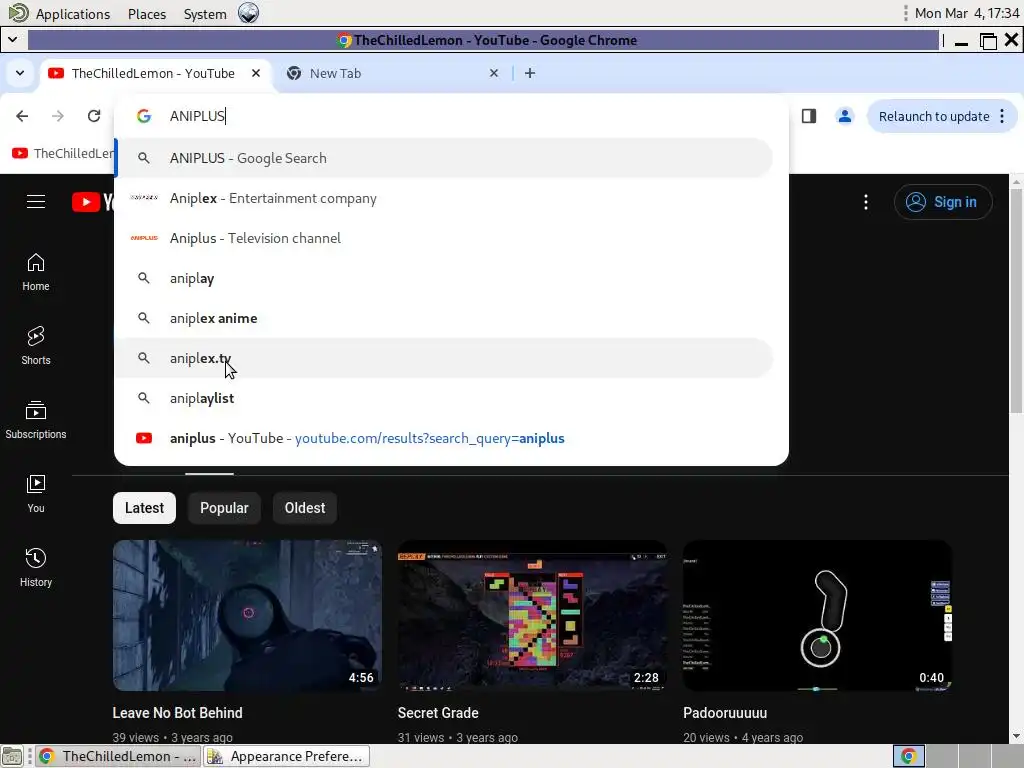Screen dimensions: 1024x768
Task: Click the YouTube Sign in button
Action: [943, 202]
